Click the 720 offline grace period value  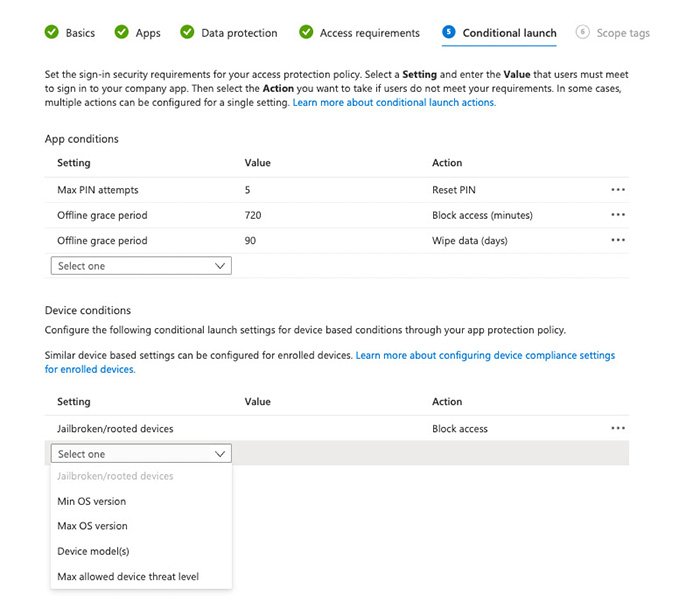pyautogui.click(x=253, y=215)
